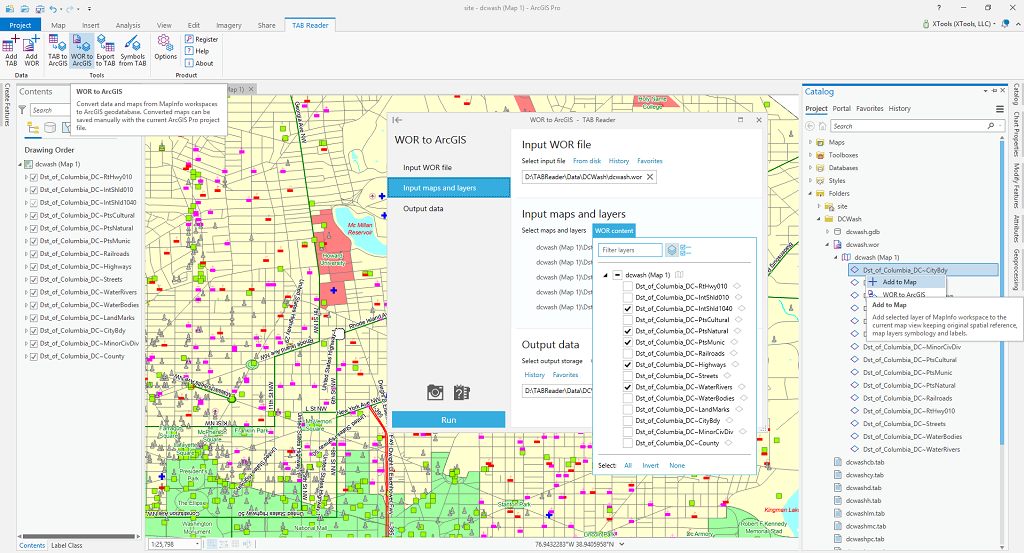The width and height of the screenshot is (1024, 553).
Task: Click the Catalog pane menu hamburger icon
Action: click(x=999, y=109)
